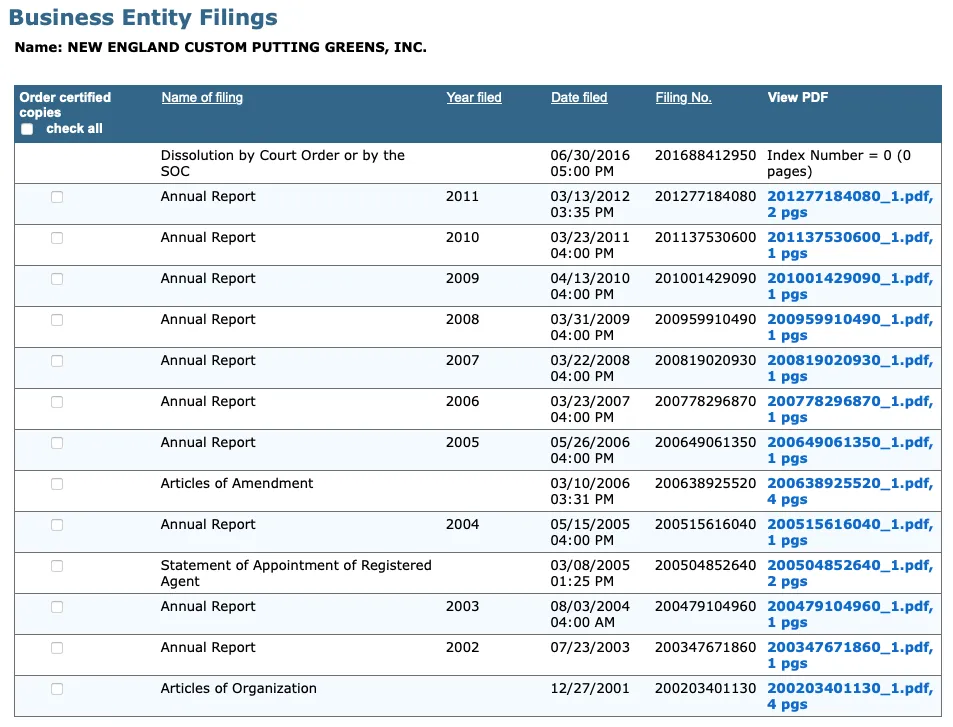
Task: Sort table by Date filed
Action: [x=579, y=97]
